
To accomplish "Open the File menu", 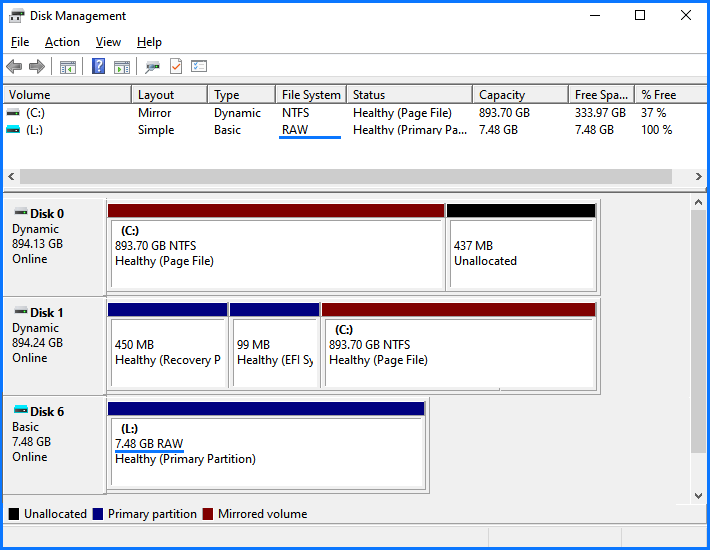I will point(20,42).
